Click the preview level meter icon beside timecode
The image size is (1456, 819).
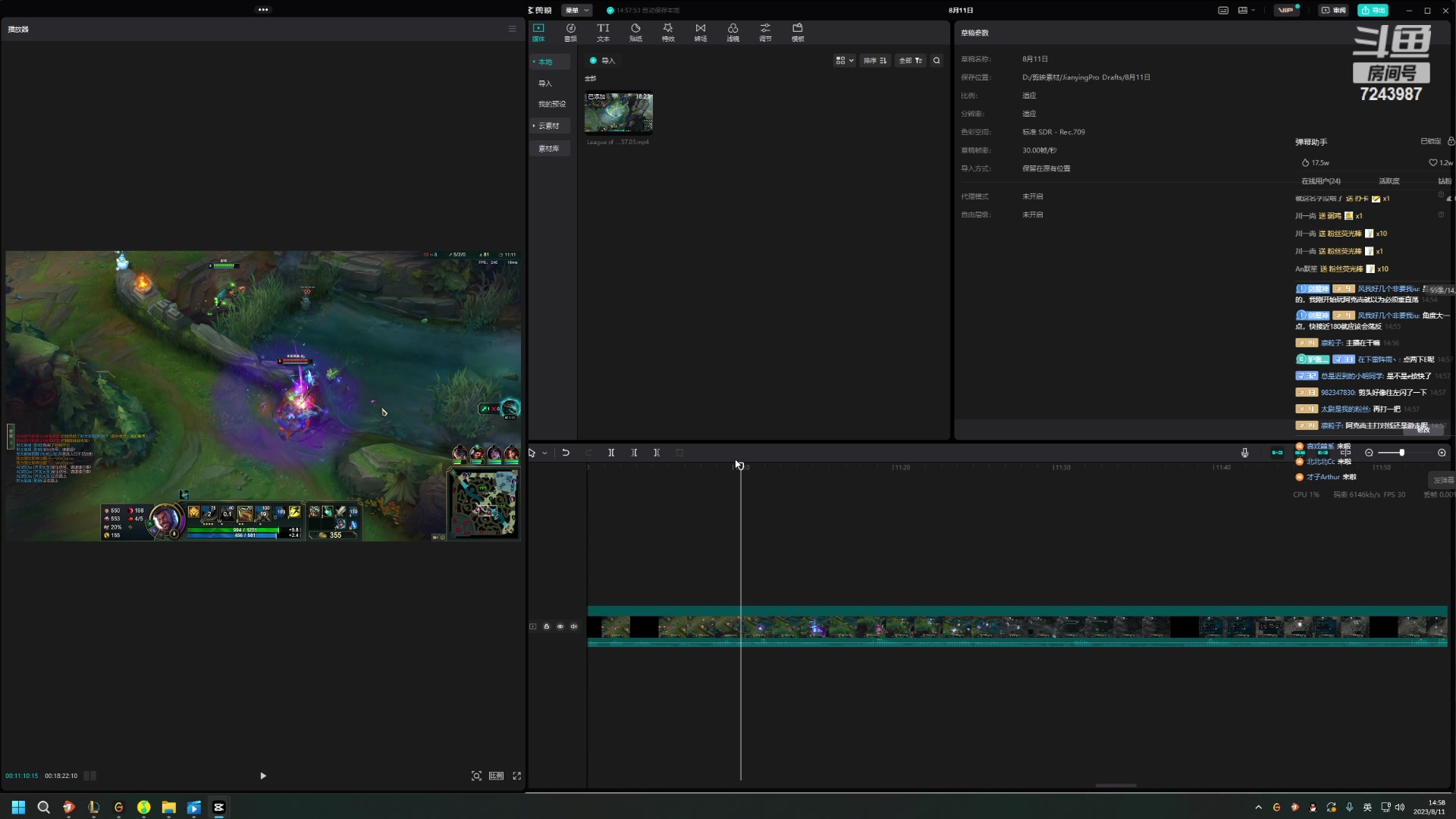(89, 776)
